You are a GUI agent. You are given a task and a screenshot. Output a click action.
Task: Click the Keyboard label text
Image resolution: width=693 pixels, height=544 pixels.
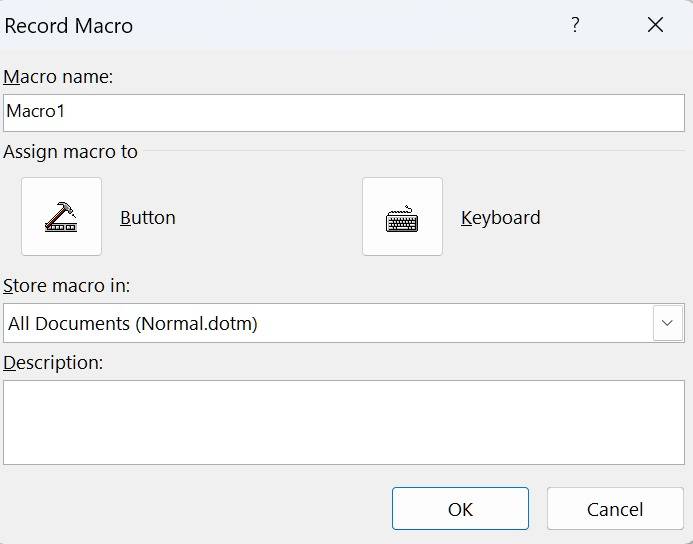[500, 217]
